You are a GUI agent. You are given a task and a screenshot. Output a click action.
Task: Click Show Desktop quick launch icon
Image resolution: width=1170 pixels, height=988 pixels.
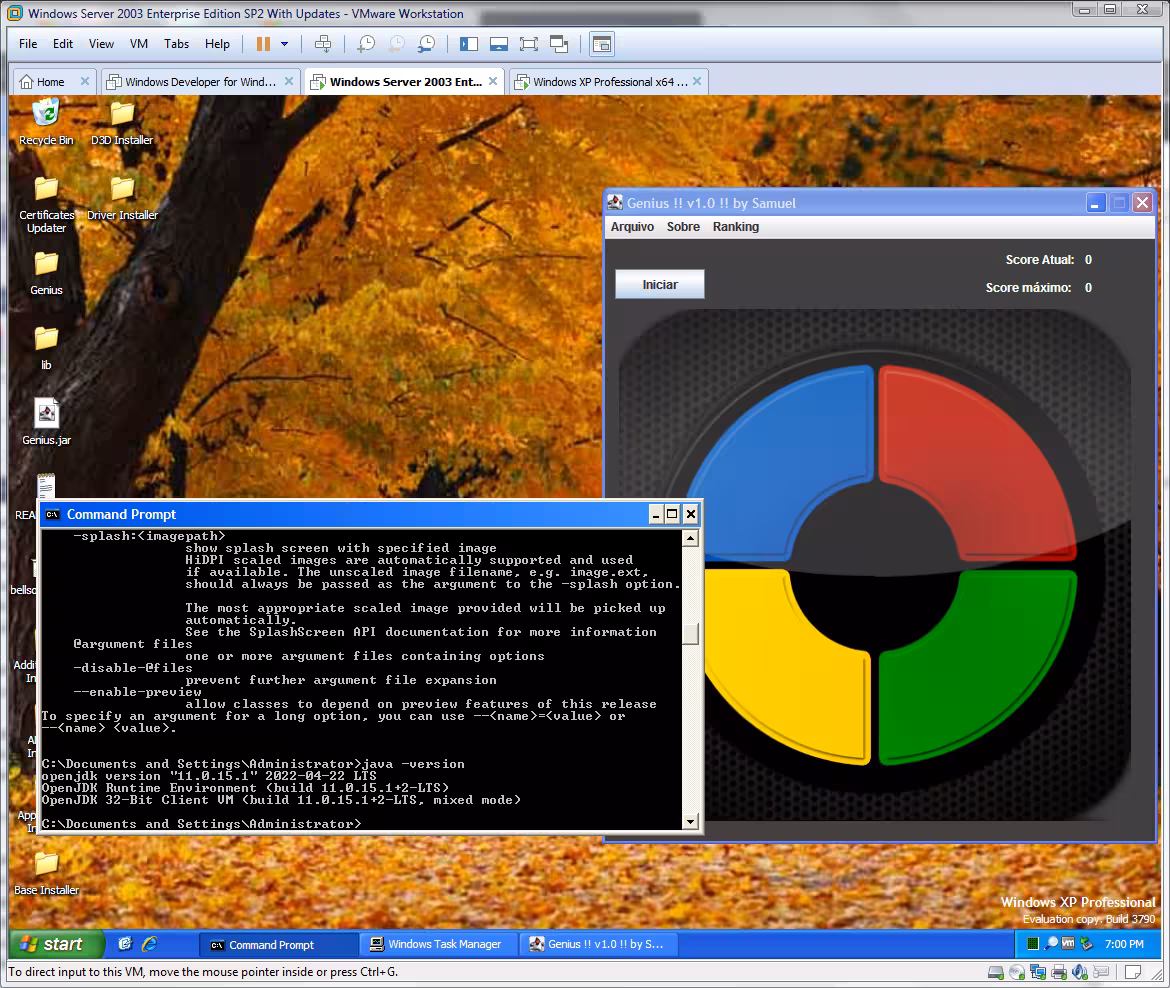[x=125, y=944]
